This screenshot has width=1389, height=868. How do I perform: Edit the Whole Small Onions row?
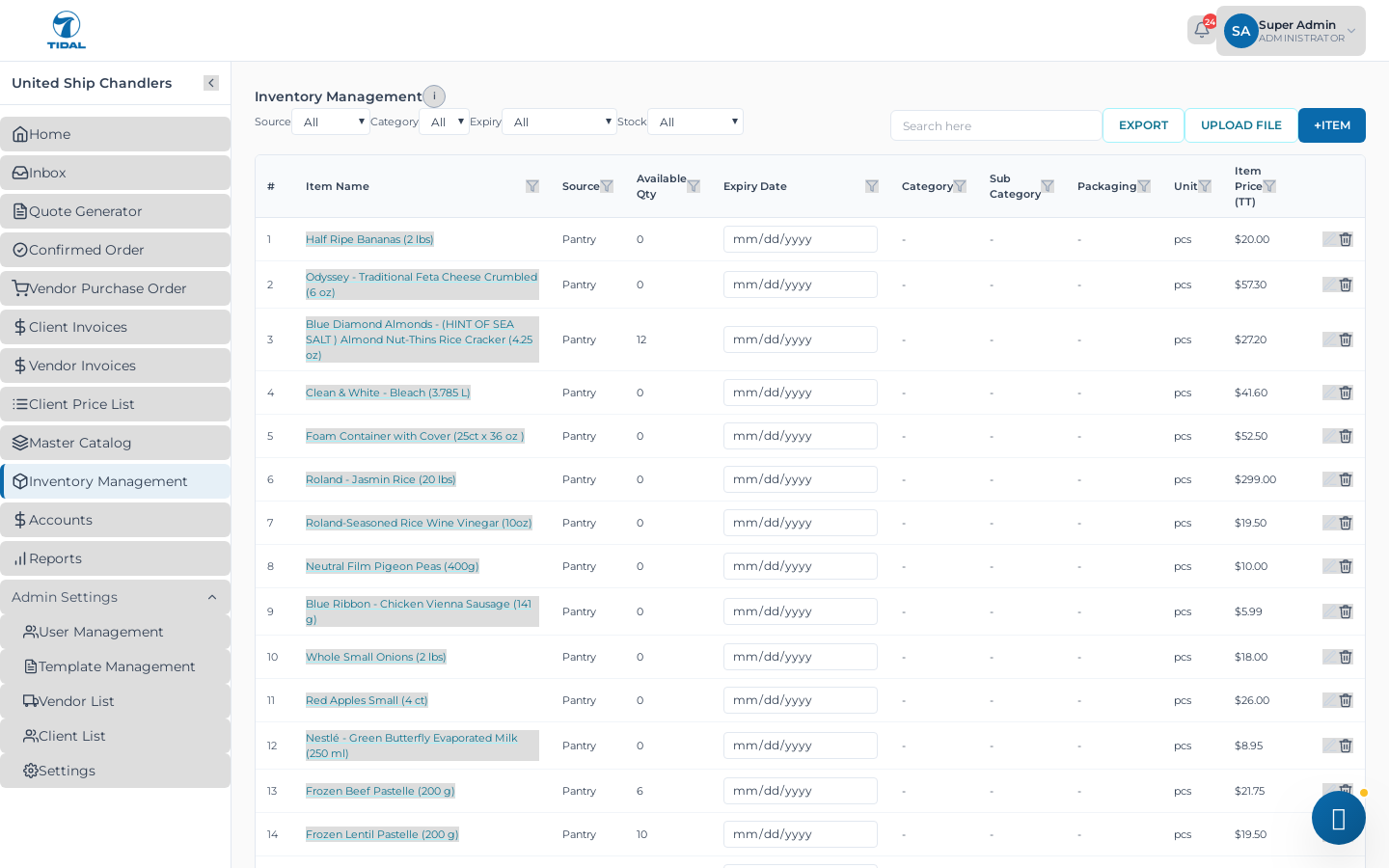pyautogui.click(x=1330, y=657)
